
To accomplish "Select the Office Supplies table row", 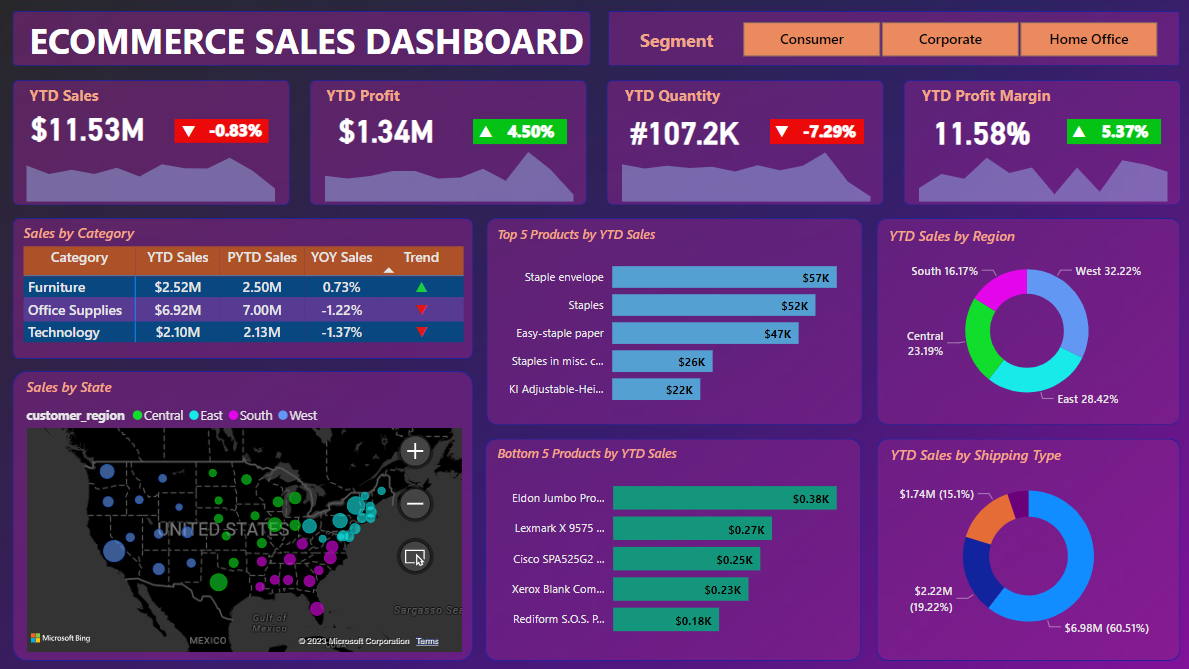I will click(x=75, y=310).
